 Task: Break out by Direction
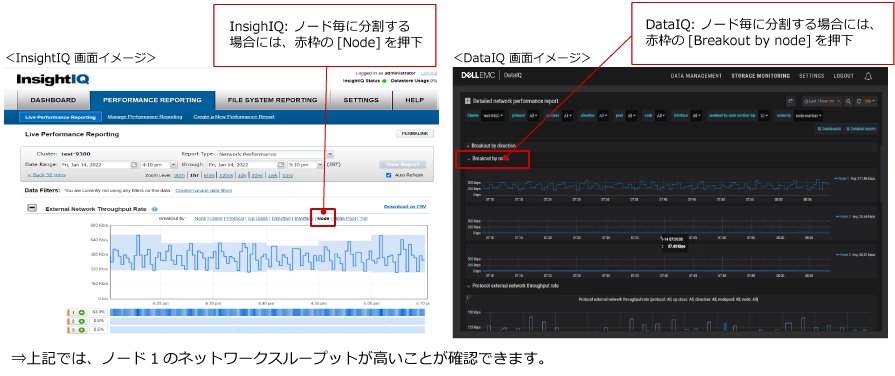pyautogui.click(x=280, y=219)
